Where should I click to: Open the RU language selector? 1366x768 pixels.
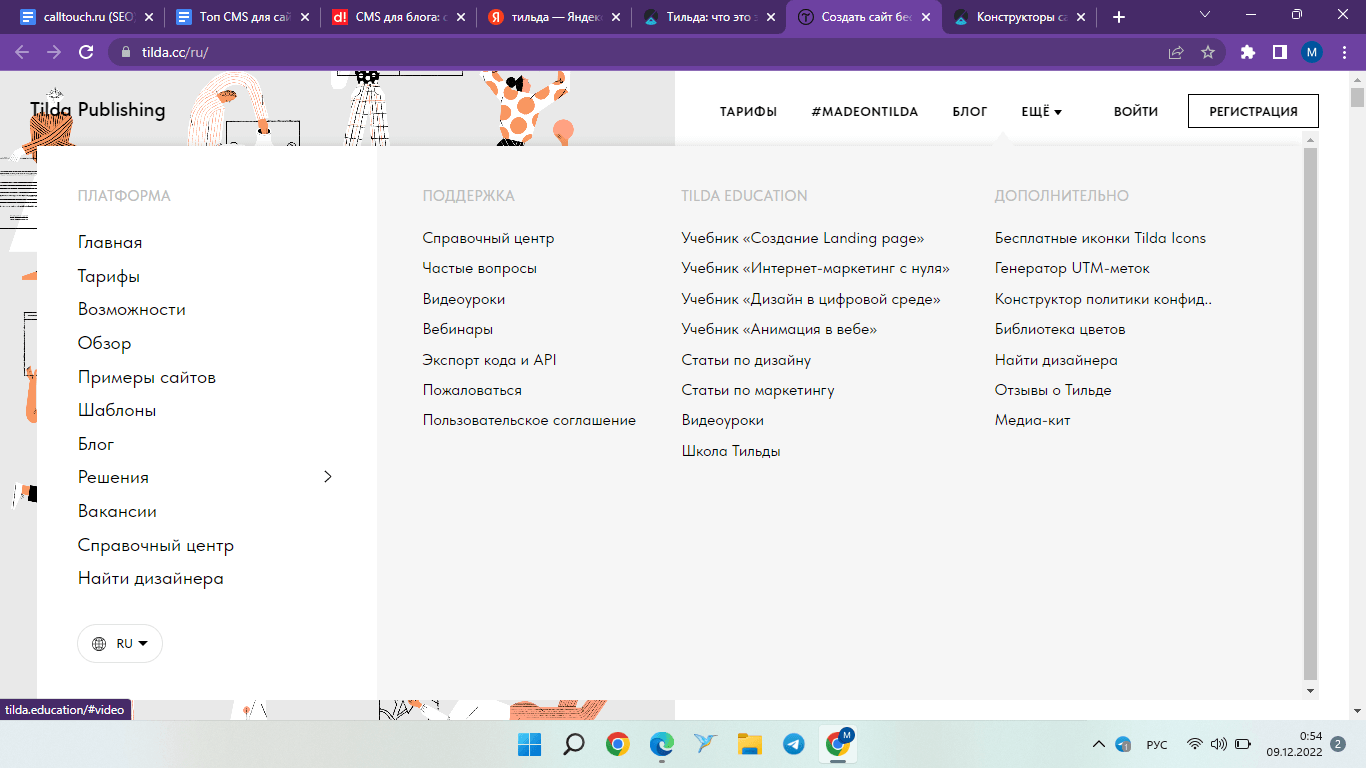point(120,644)
